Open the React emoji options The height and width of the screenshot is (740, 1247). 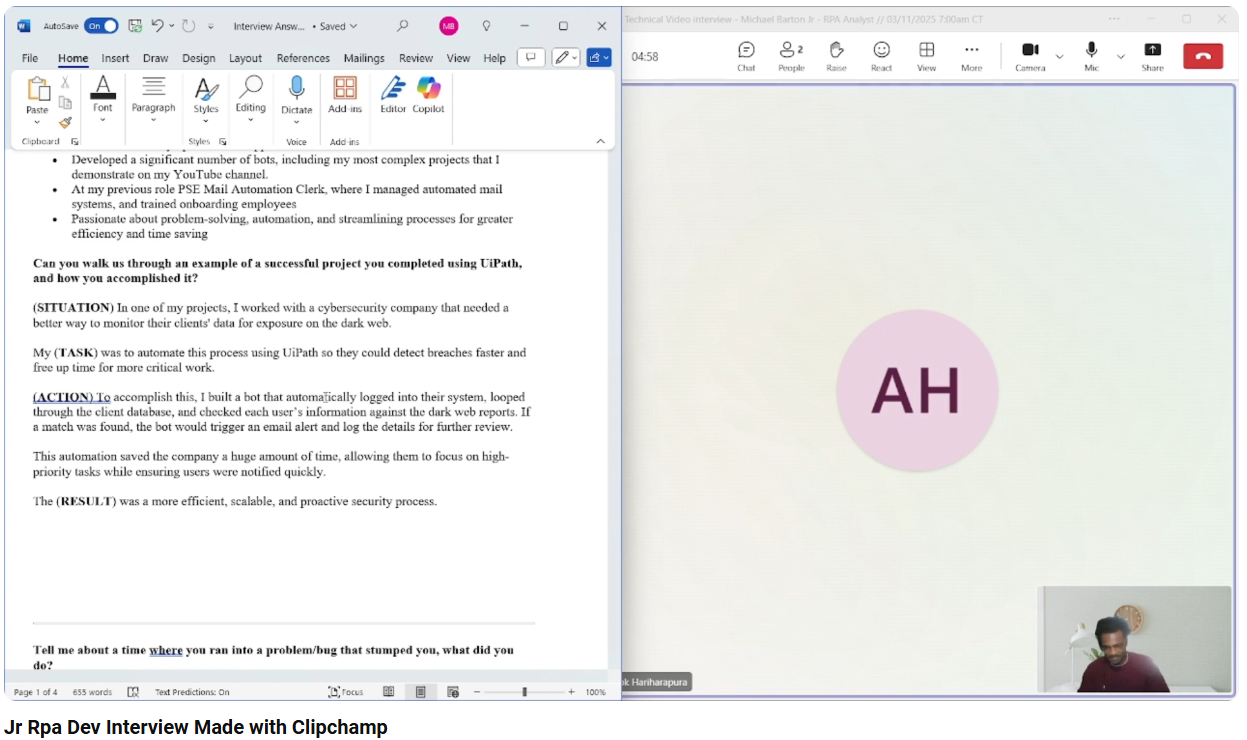881,56
